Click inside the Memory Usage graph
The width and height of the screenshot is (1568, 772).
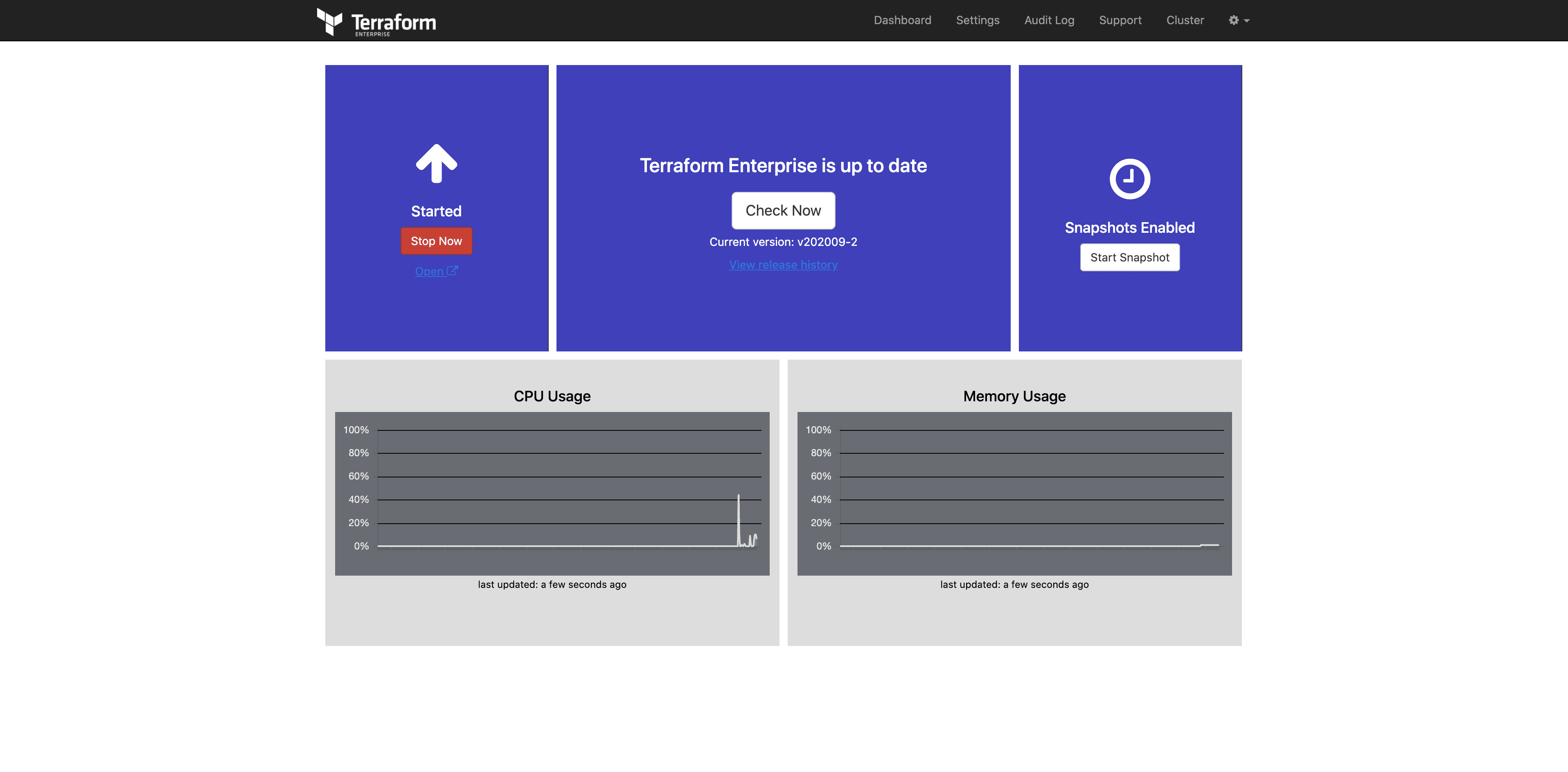(x=1014, y=493)
